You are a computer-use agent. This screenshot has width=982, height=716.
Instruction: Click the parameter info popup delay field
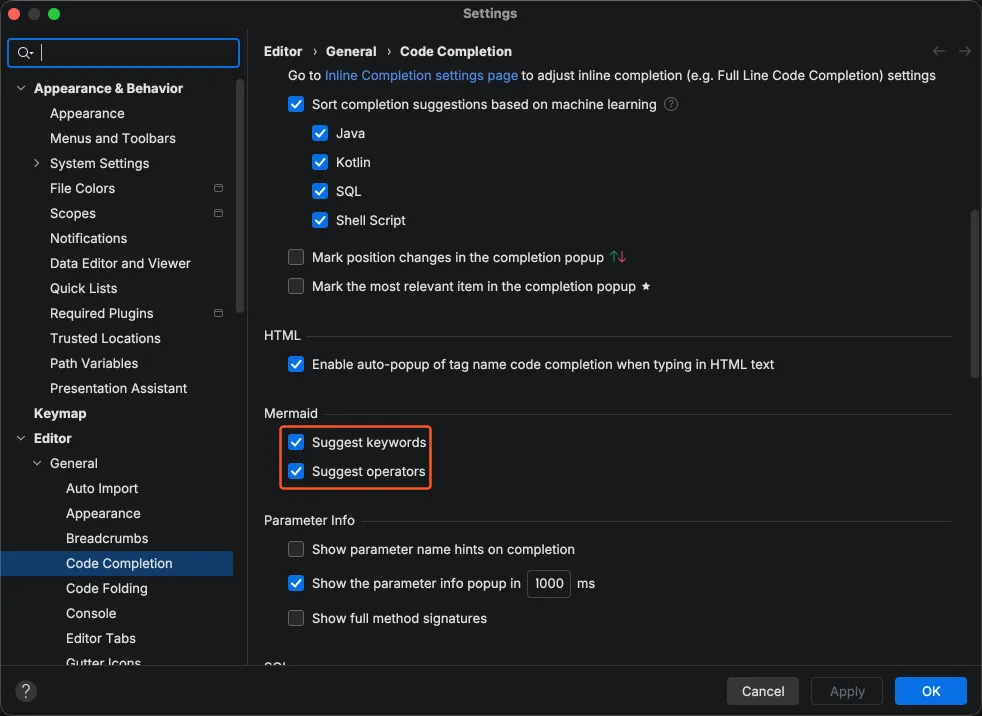[x=549, y=583]
